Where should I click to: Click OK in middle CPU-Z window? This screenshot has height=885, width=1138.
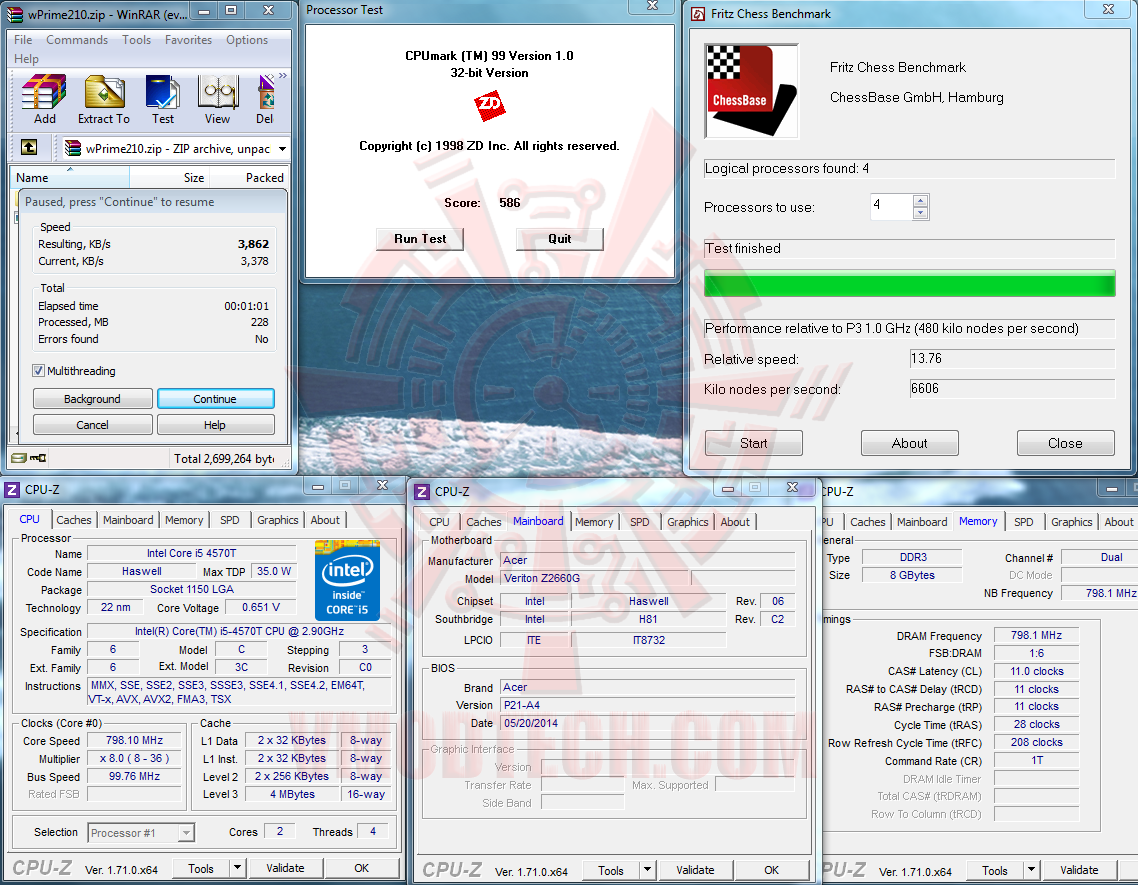click(771, 870)
